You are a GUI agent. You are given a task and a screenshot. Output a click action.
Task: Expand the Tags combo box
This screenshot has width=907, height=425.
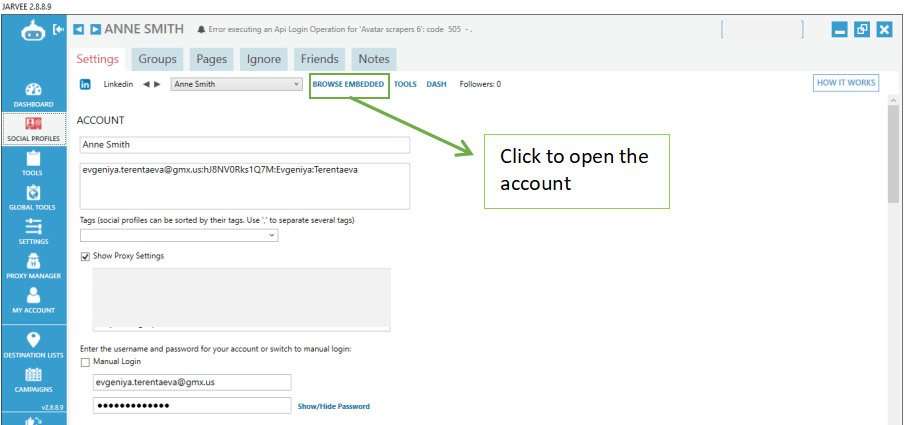click(x=179, y=235)
